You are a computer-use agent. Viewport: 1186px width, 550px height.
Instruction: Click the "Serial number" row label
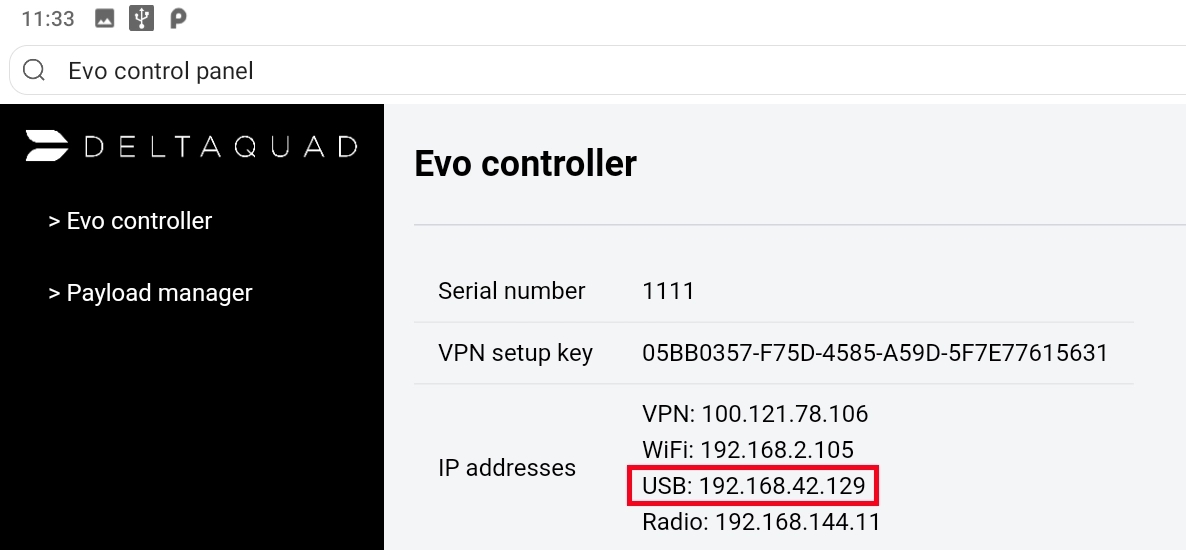[x=511, y=292]
